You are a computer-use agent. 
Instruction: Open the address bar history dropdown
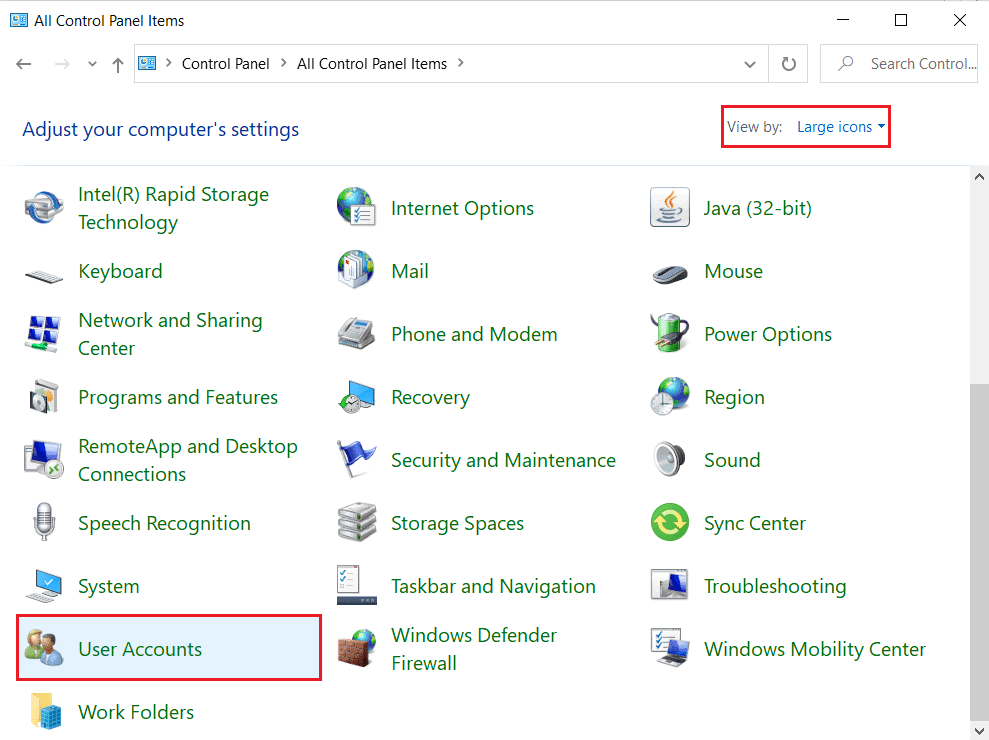point(750,63)
